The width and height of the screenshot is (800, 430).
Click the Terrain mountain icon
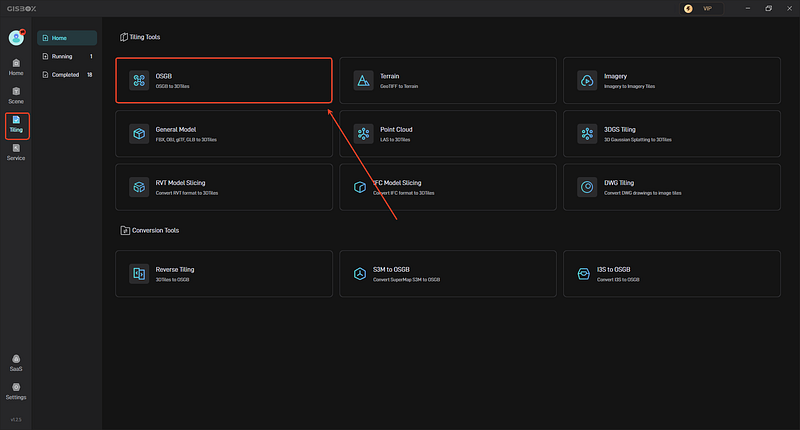point(363,81)
